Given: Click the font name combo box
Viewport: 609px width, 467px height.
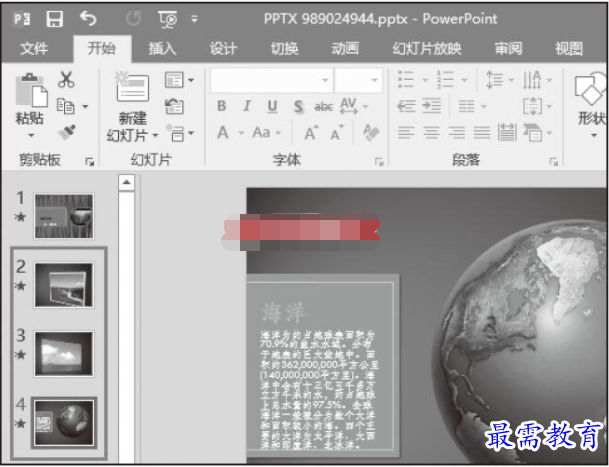Looking at the screenshot, I should coord(272,80).
